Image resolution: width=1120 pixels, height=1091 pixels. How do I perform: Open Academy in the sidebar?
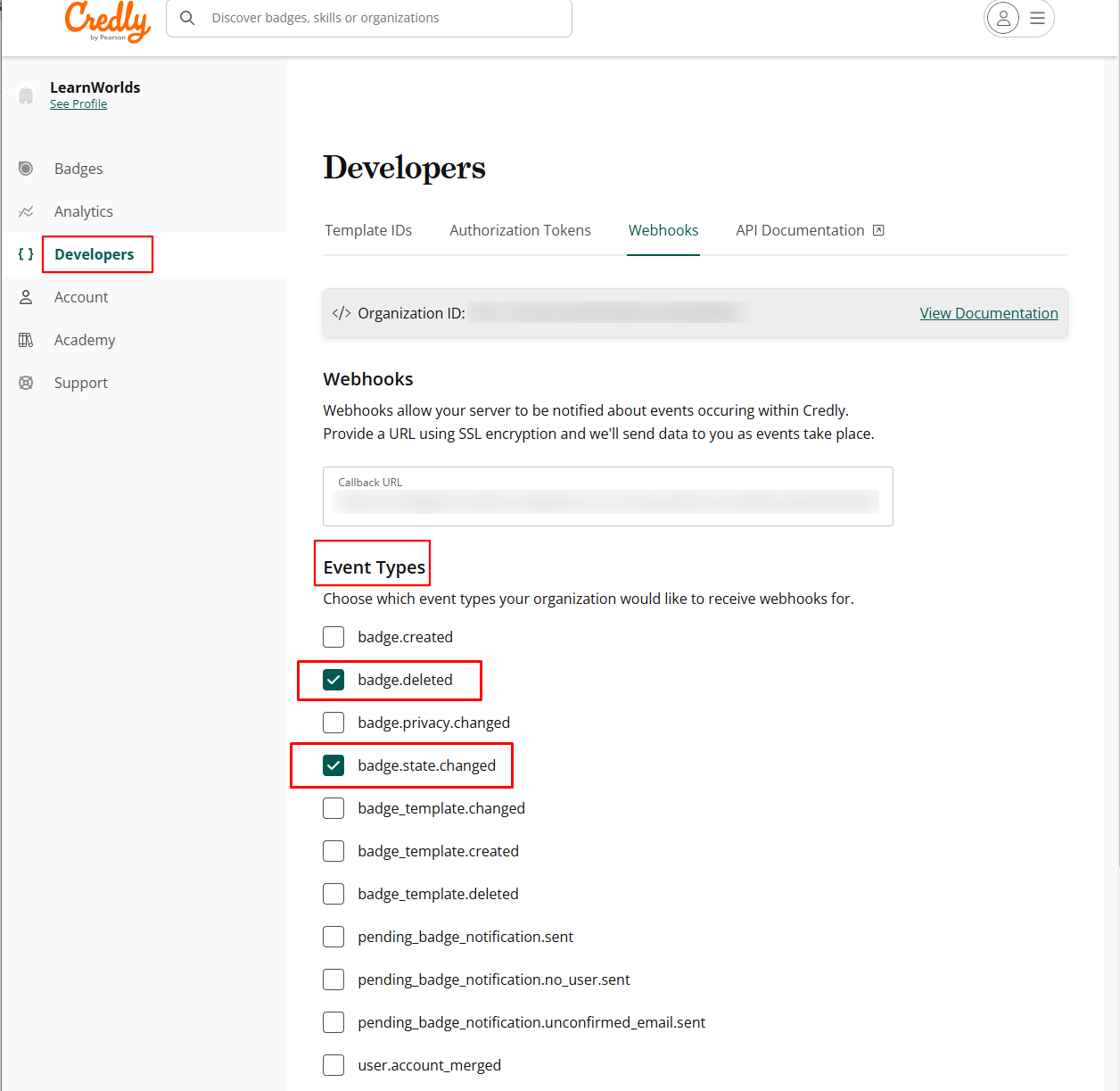(85, 340)
